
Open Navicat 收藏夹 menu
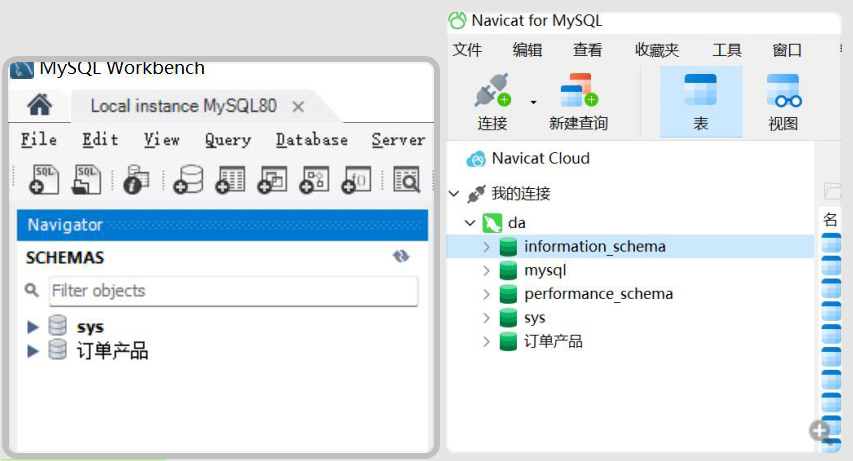coord(657,50)
